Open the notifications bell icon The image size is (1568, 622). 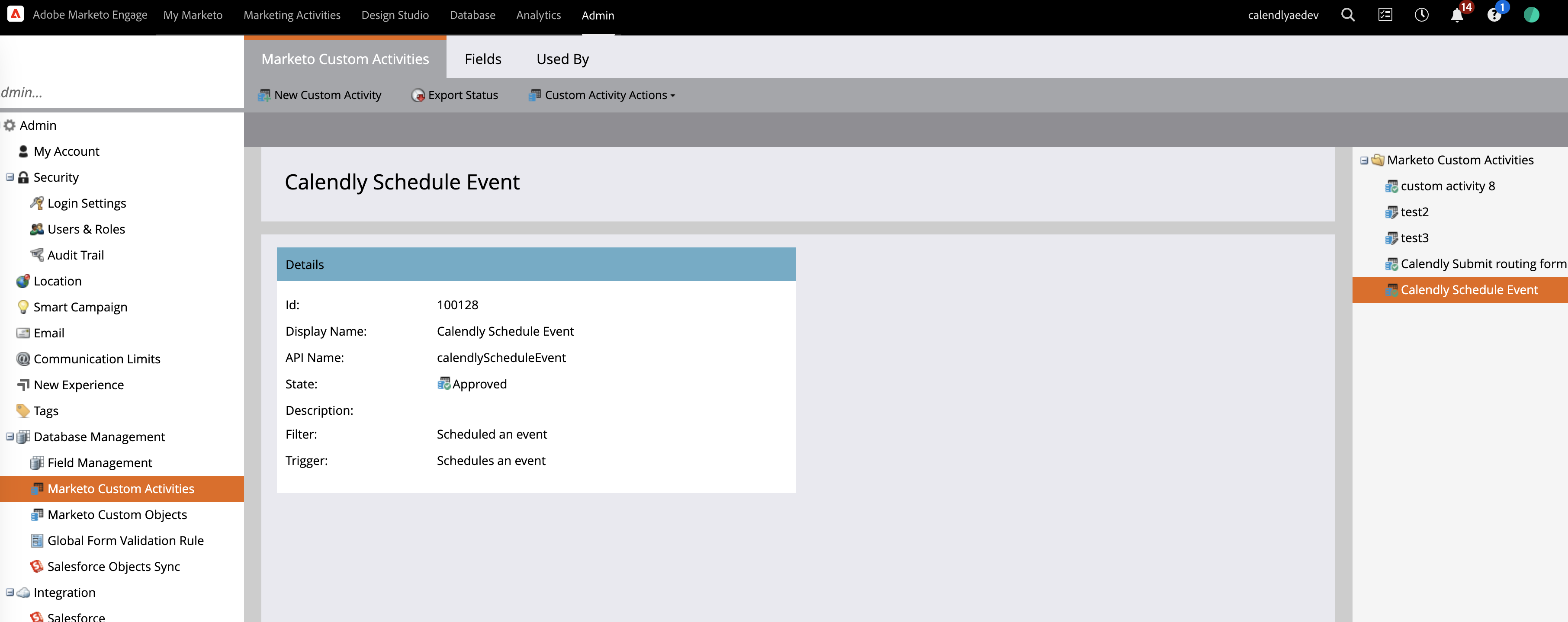point(1457,15)
